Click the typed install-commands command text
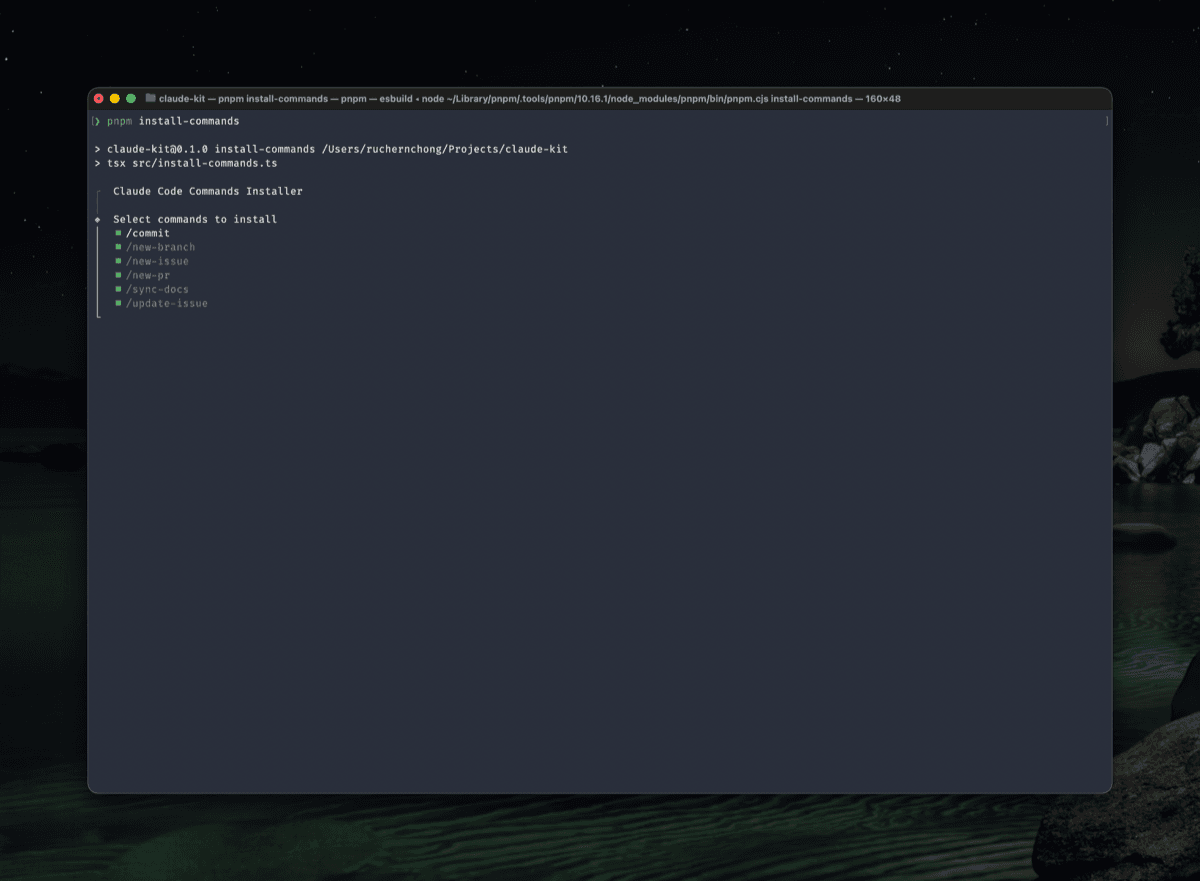The image size is (1200, 881). click(x=189, y=121)
